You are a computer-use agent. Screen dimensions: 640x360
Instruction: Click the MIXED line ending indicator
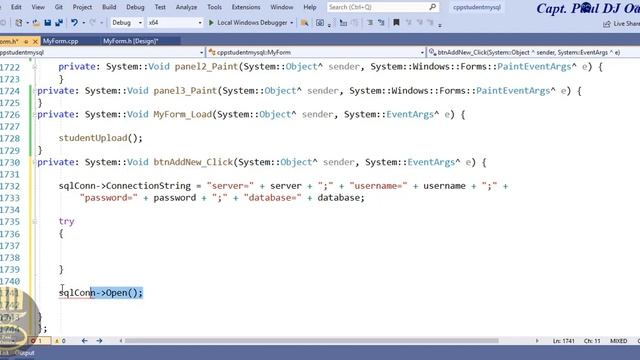(x=618, y=341)
